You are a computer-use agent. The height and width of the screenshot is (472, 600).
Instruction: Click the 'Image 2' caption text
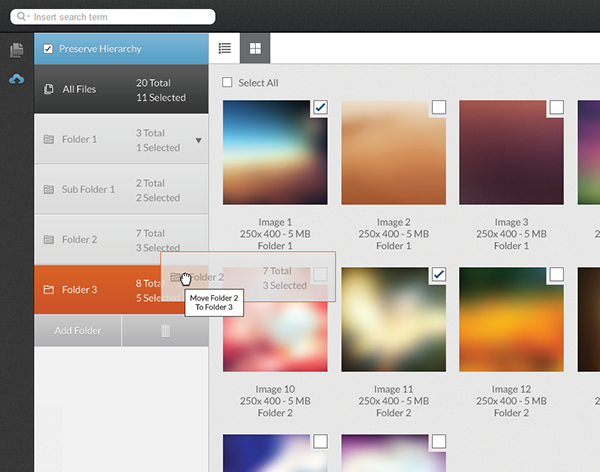pos(394,222)
